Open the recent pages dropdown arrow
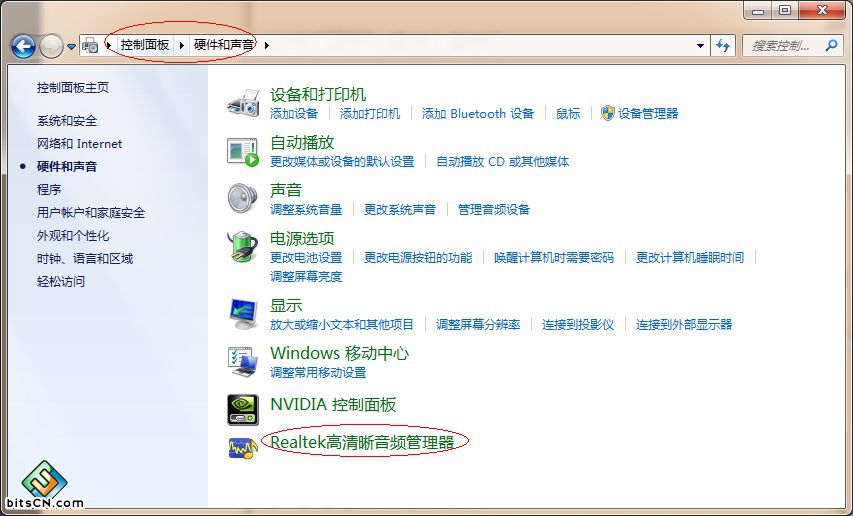Image resolution: width=853 pixels, height=516 pixels. coord(71,47)
